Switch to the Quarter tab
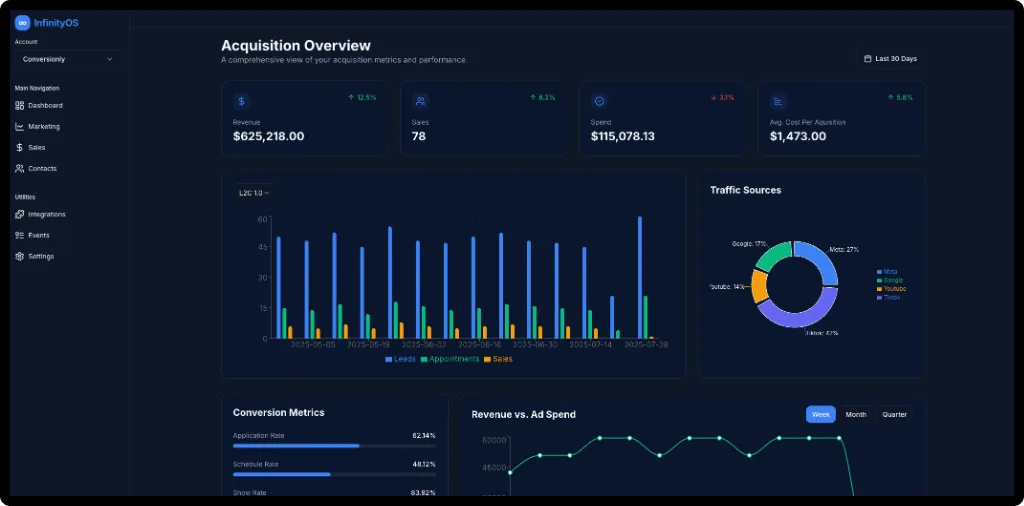Viewport: 1024px width, 506px height. click(894, 414)
